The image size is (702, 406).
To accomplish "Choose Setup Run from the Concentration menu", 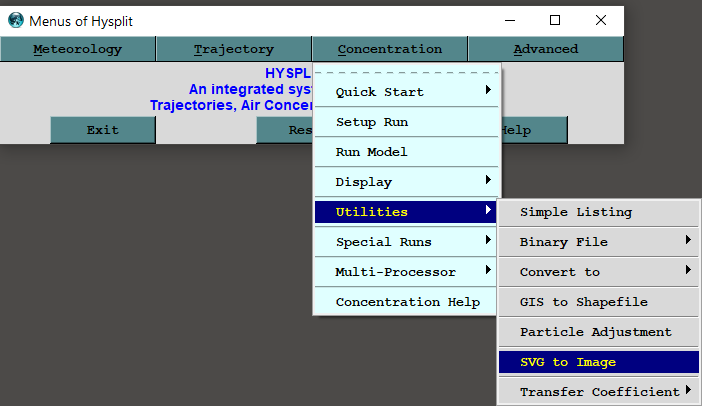I will (x=407, y=122).
